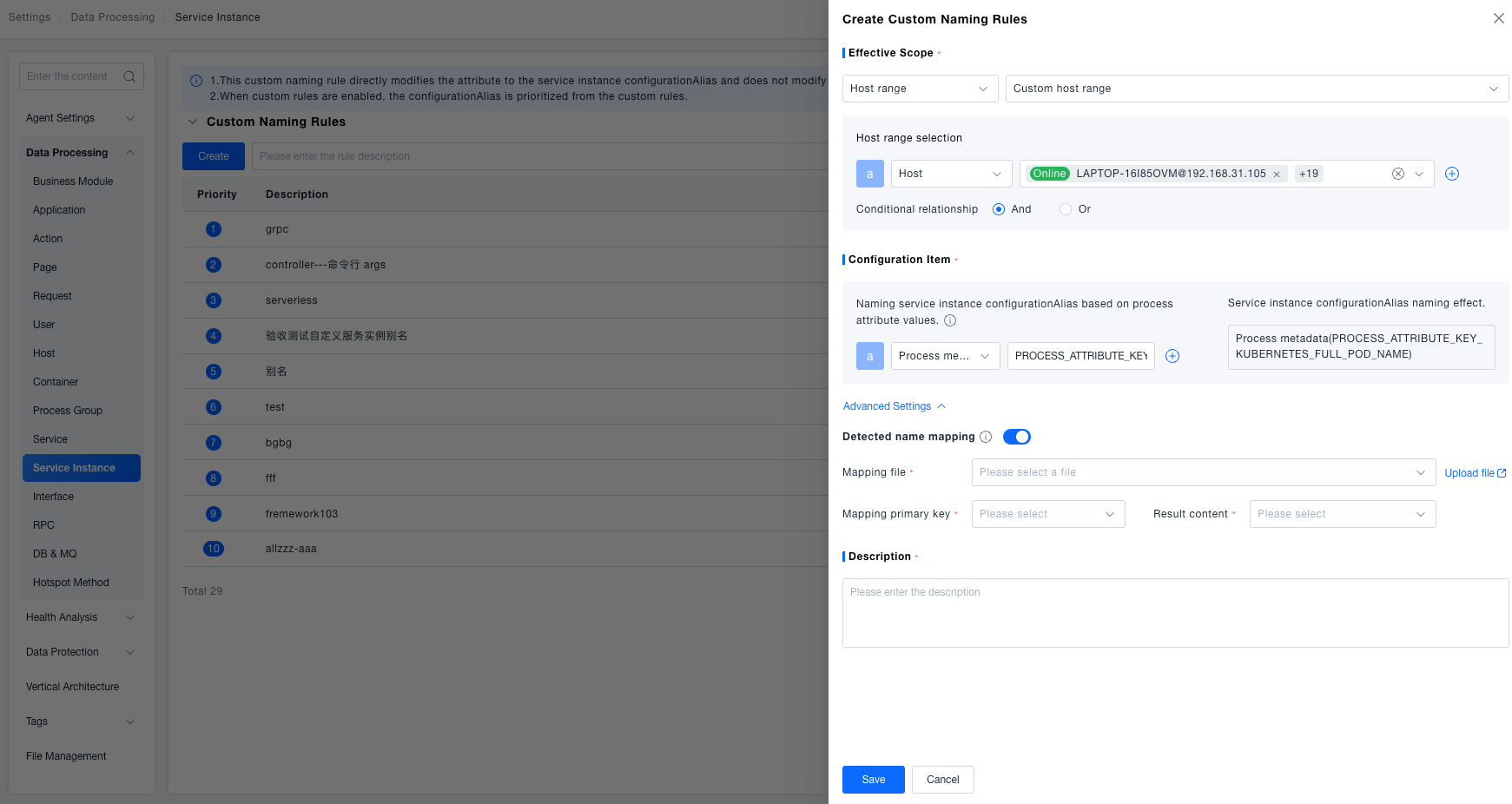The height and width of the screenshot is (804, 1512).
Task: Click 'Total 29' rule count text
Action: click(202, 591)
